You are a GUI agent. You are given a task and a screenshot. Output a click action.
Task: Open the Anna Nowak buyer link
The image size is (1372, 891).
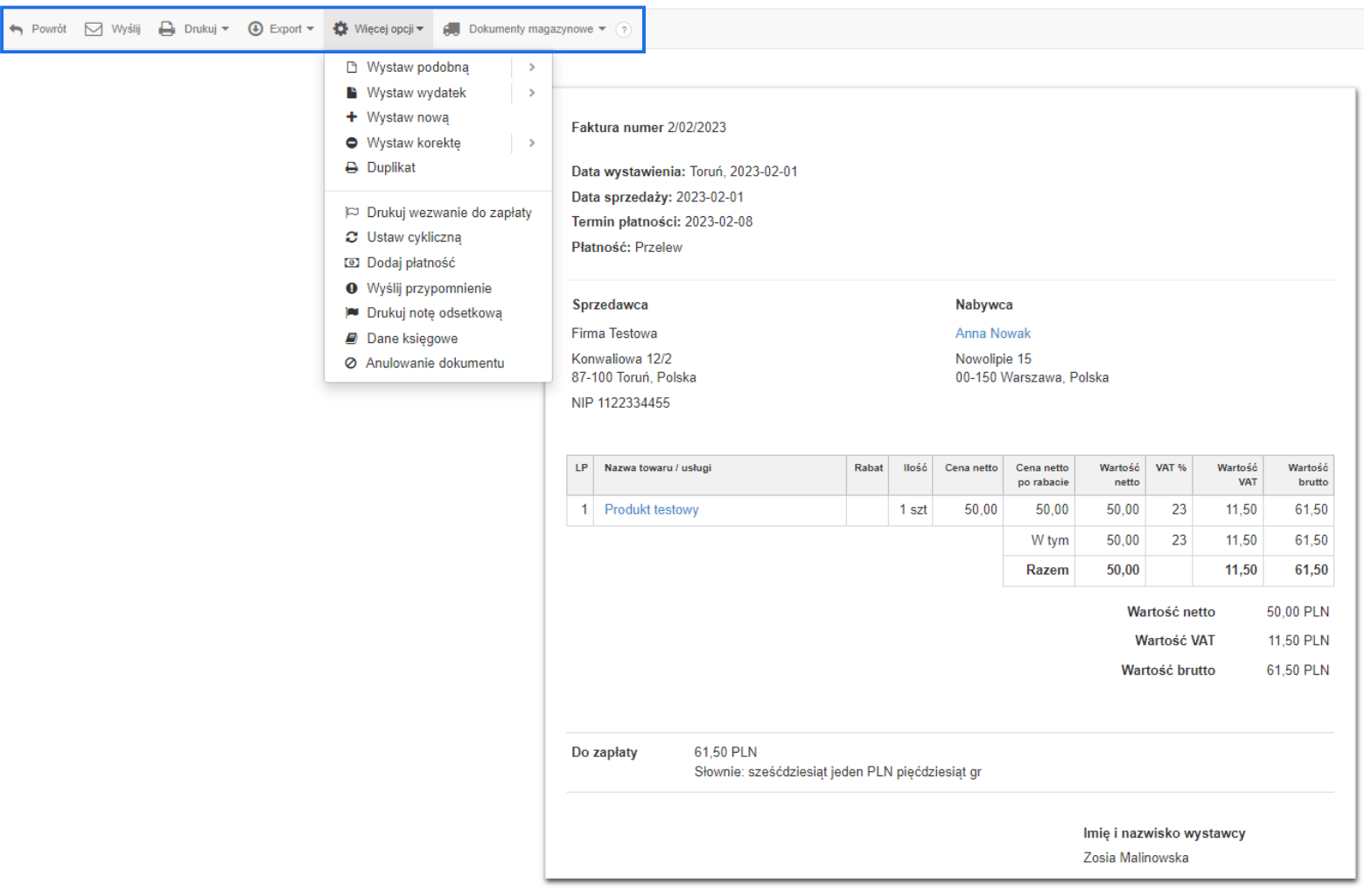click(992, 333)
